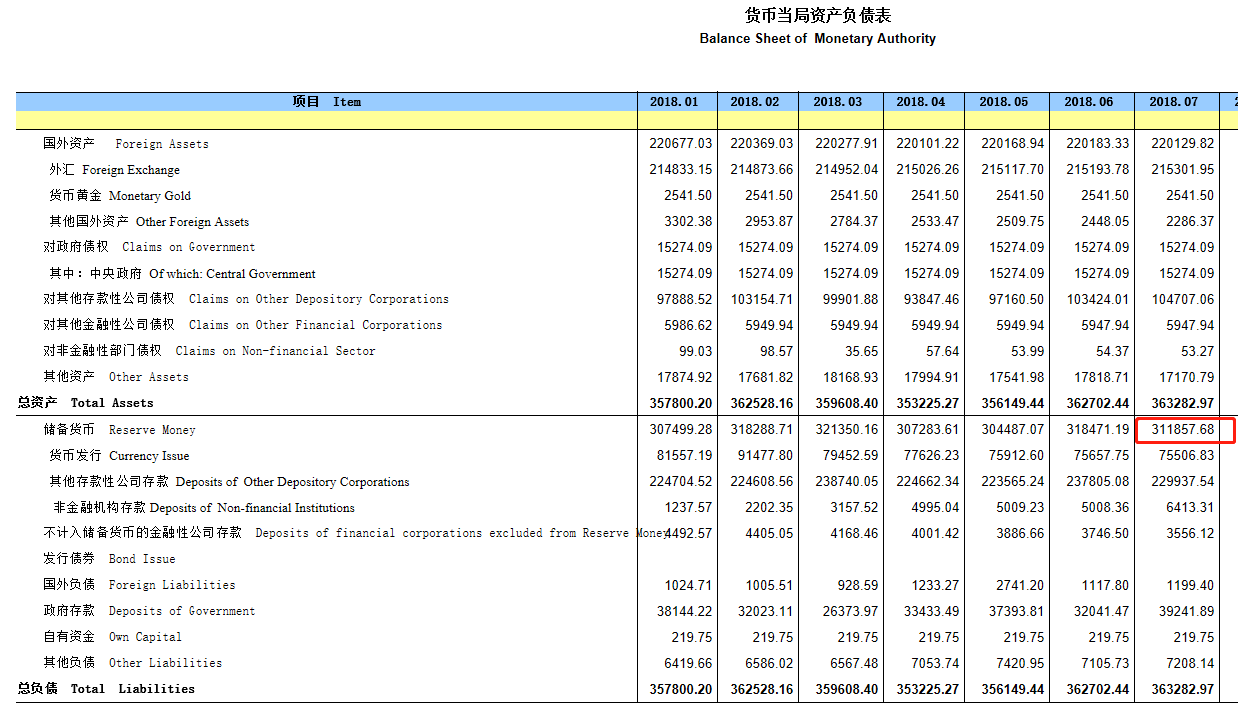
Task: Select Reserve Money value 304487.07
Action: [1012, 430]
